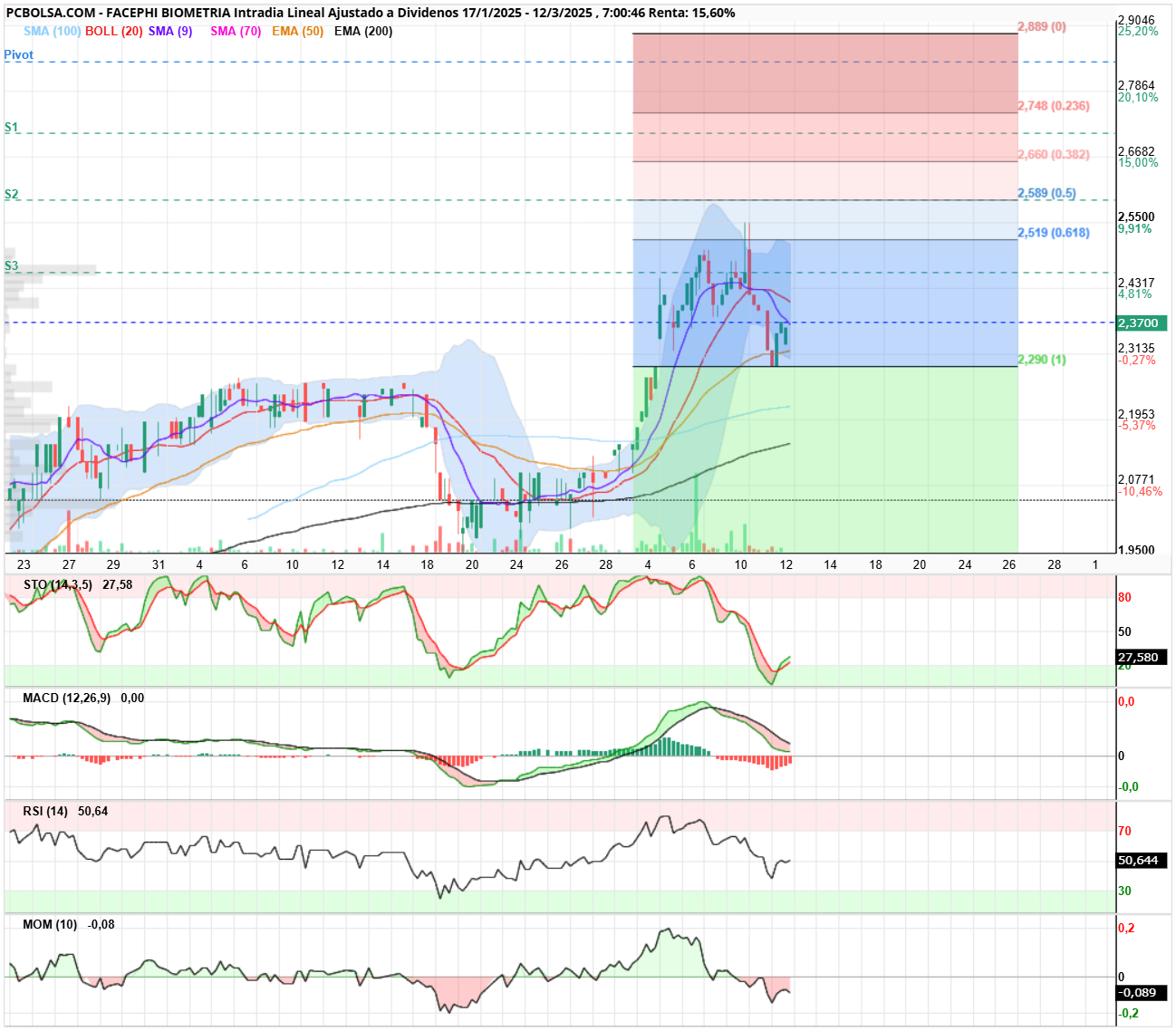
Task: Click price axis value 2,9046
Action: click(x=1136, y=20)
